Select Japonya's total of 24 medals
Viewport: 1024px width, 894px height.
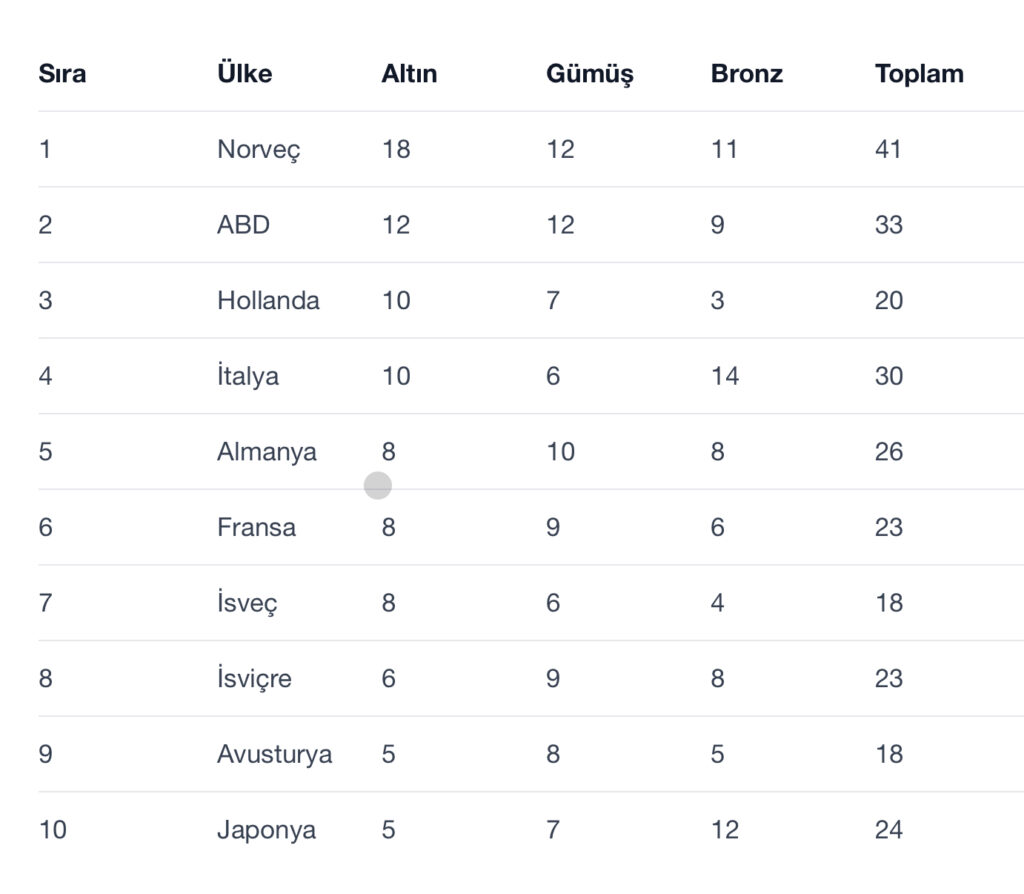pos(888,830)
